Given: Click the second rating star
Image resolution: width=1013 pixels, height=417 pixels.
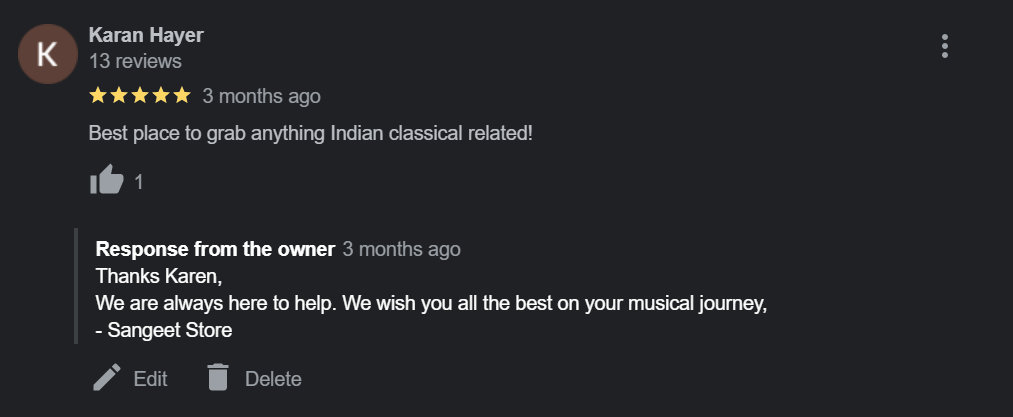Looking at the screenshot, I should click(119, 96).
